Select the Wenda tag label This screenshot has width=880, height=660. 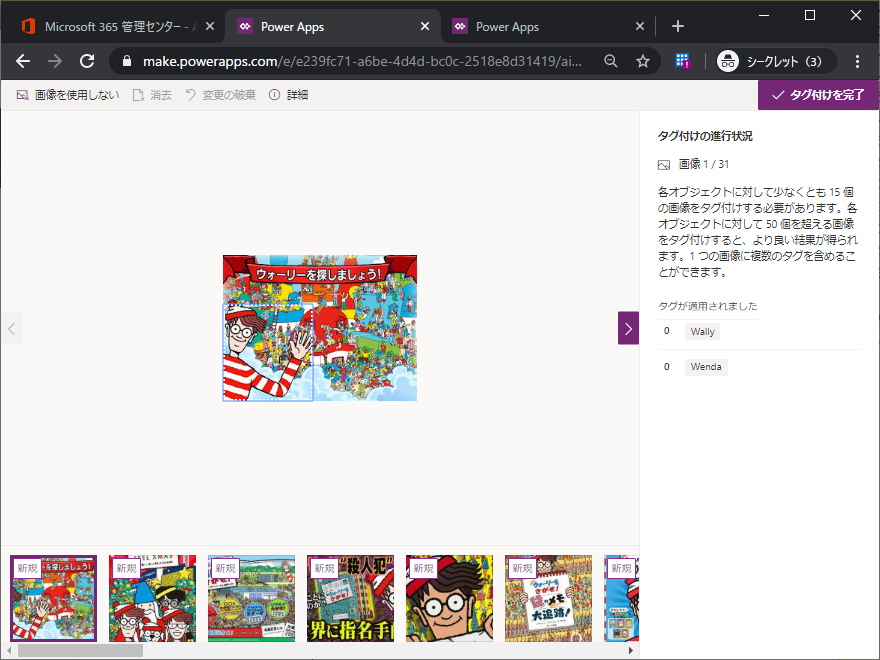tap(706, 367)
